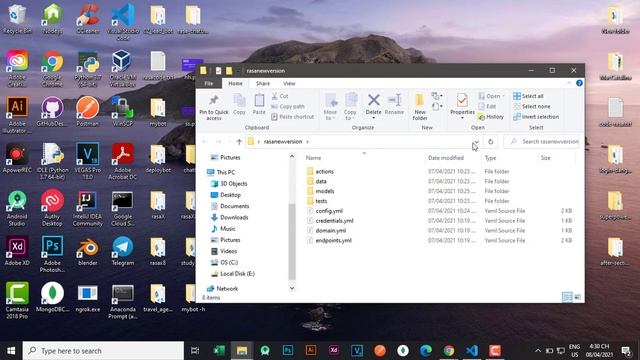Select Videos in the navigation pane

[224, 251]
